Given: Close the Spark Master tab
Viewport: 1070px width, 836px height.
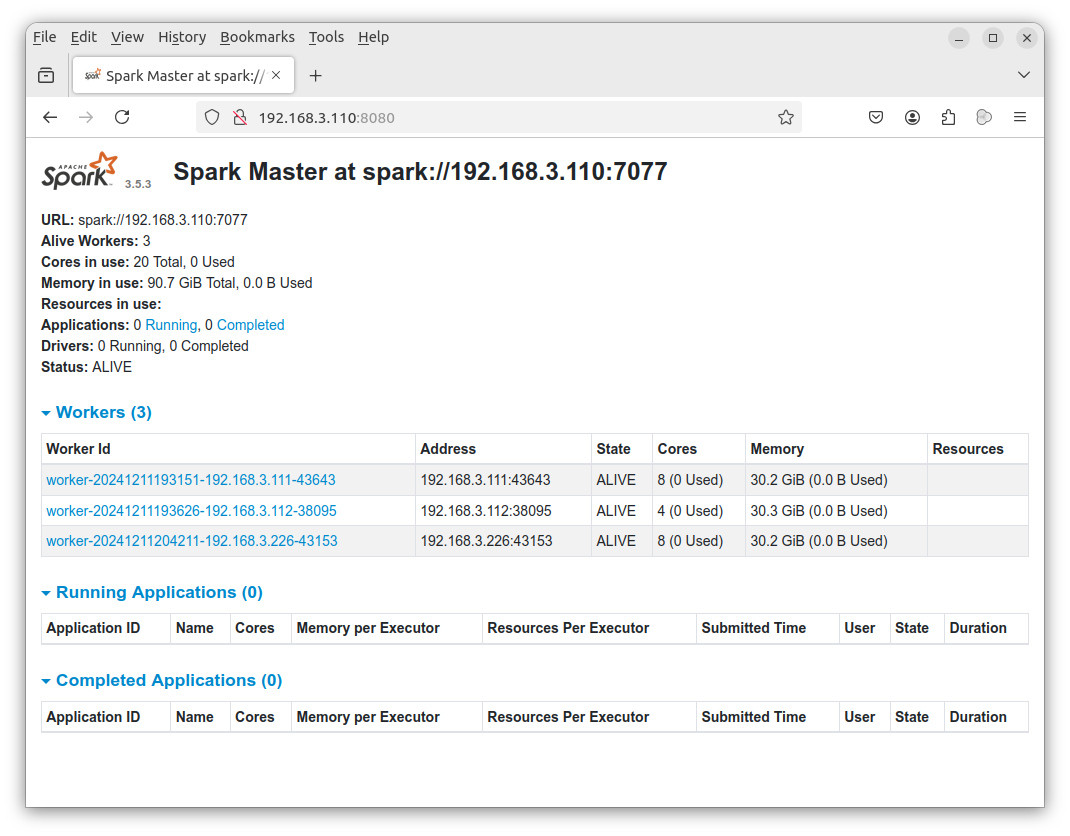Looking at the screenshot, I should 276,75.
